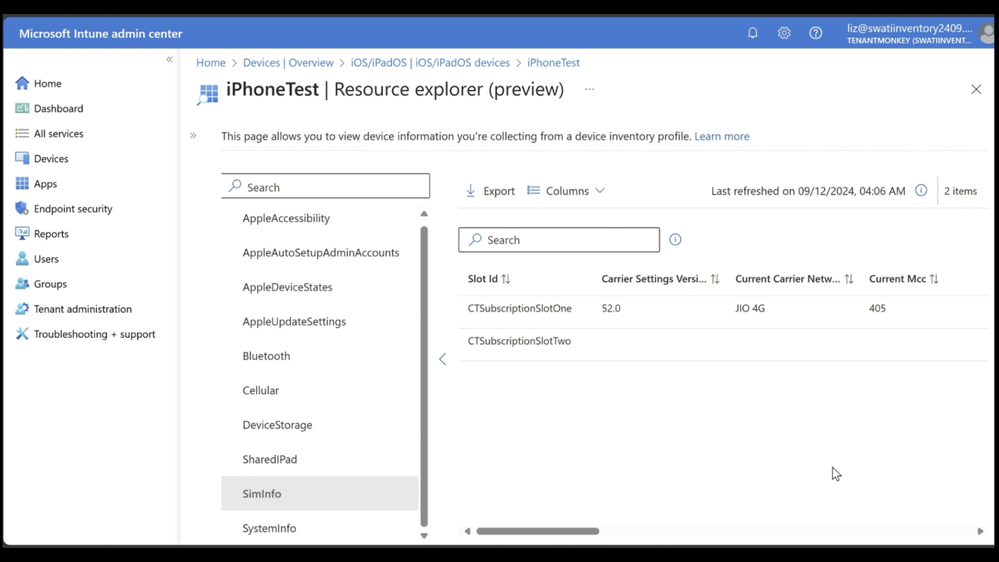Viewport: 999px width, 562px height.
Task: Click the table scroll right arrow
Action: [x=981, y=531]
